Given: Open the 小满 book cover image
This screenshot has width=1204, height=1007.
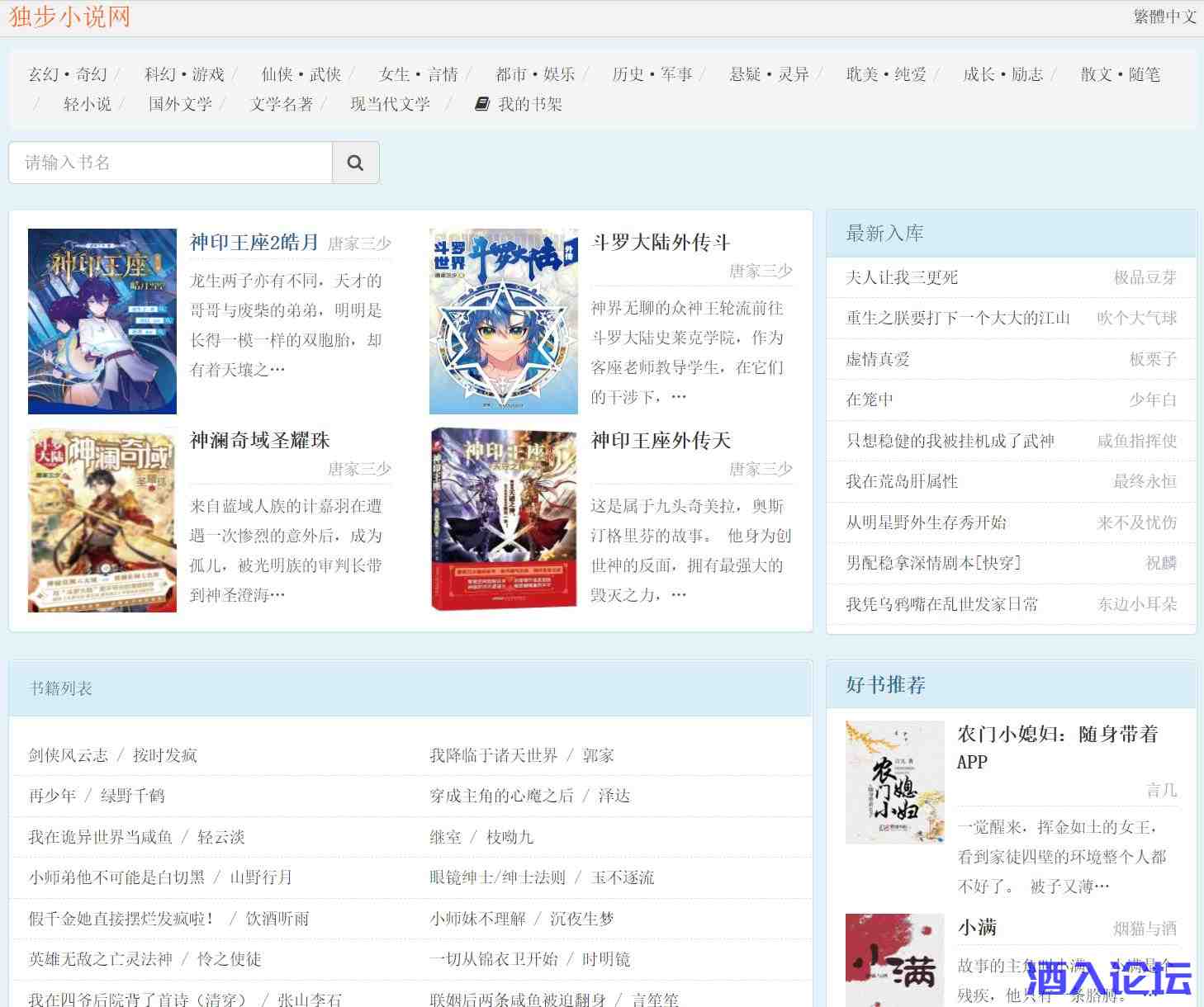Looking at the screenshot, I should click(895, 960).
